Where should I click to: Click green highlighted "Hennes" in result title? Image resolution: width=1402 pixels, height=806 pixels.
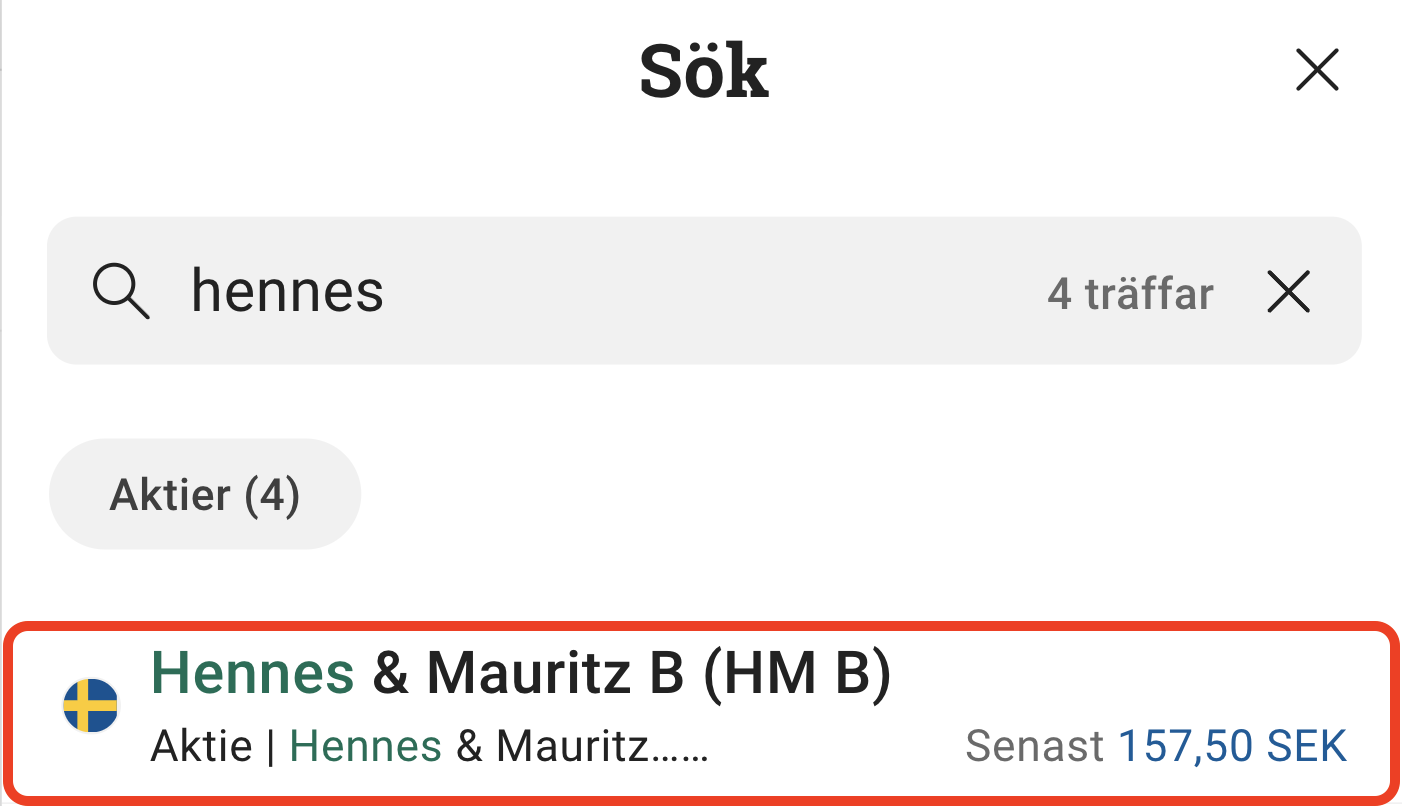(252, 674)
